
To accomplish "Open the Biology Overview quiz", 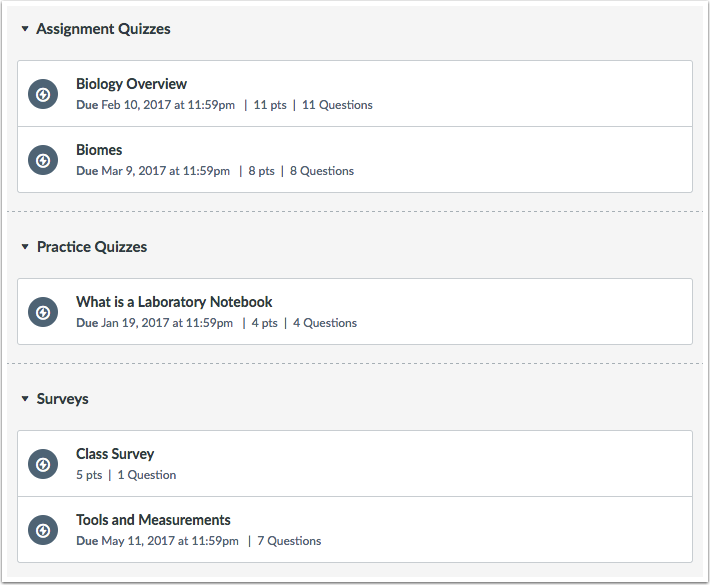I will point(131,84).
